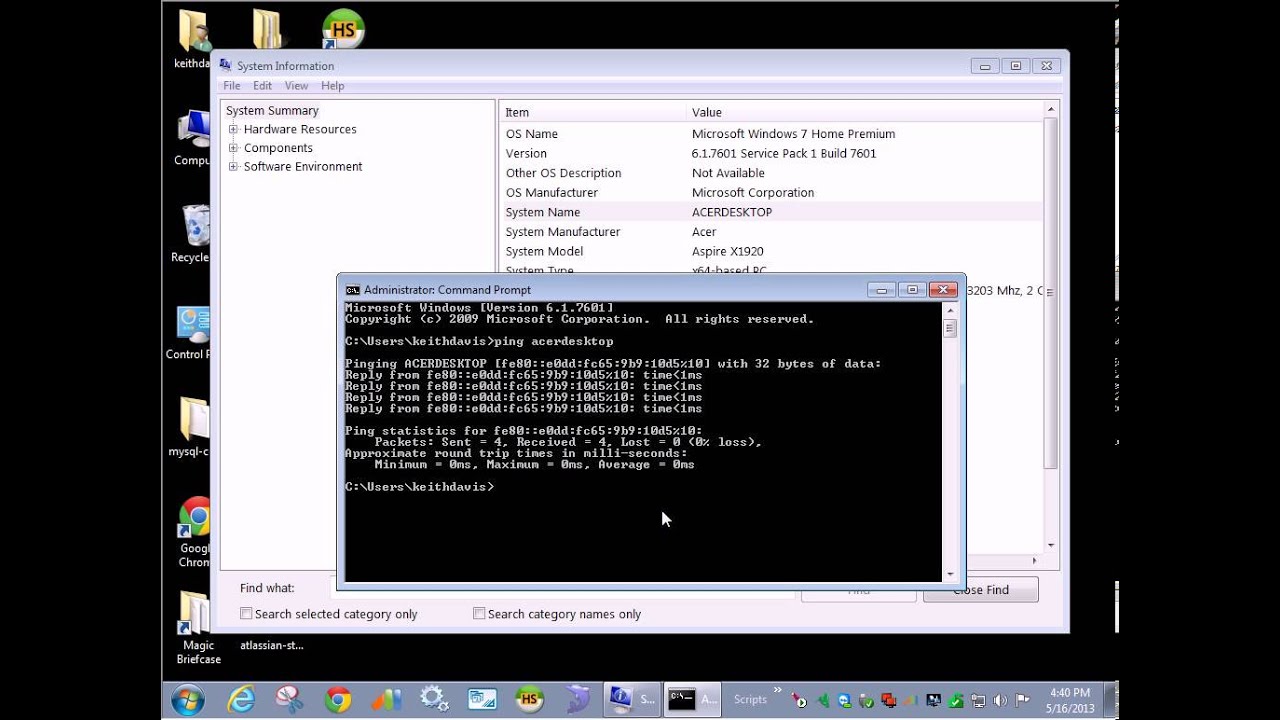Viewport: 1280px width, 720px height.
Task: Select the Other OS Description row
Action: [770, 173]
